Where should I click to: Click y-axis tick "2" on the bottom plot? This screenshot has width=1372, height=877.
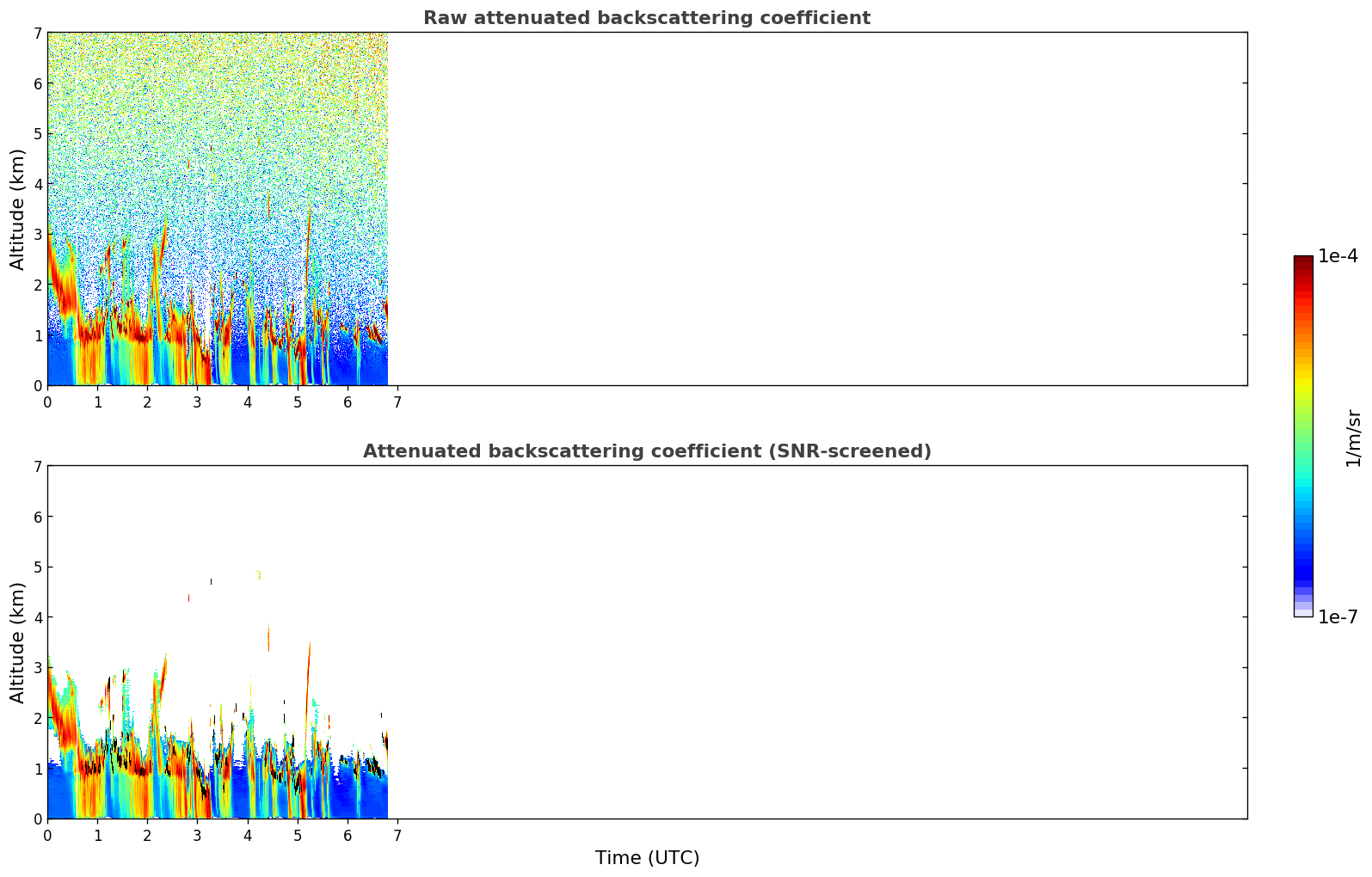pos(37,718)
